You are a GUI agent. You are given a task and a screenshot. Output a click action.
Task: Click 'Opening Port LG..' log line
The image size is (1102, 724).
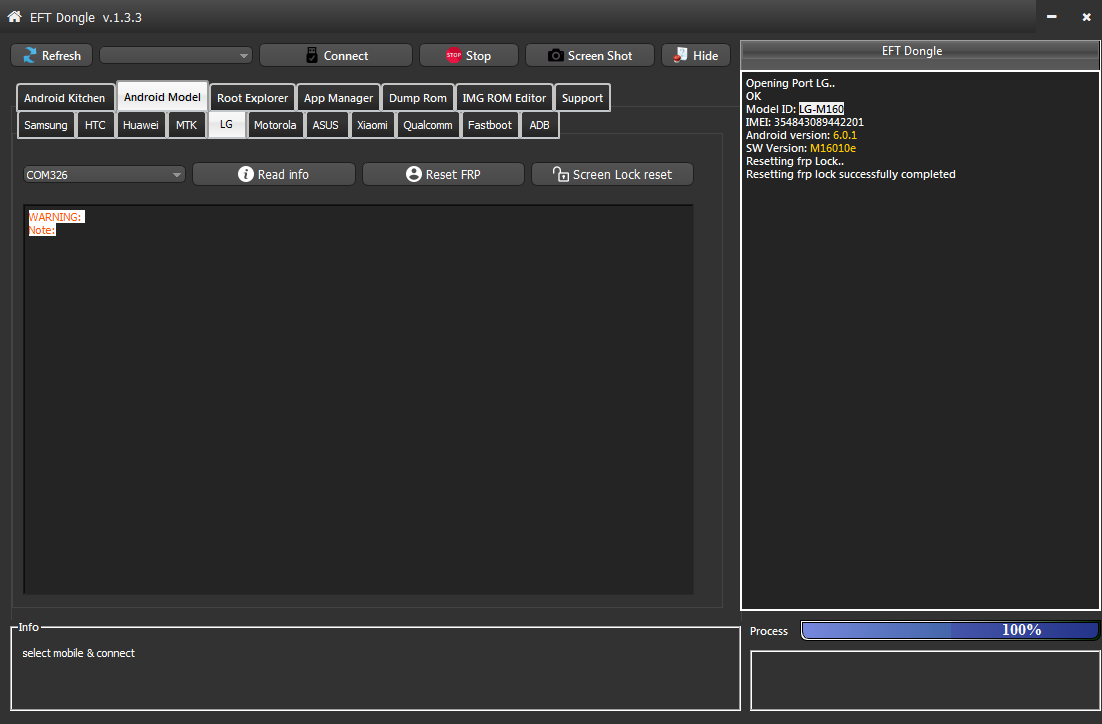point(790,83)
